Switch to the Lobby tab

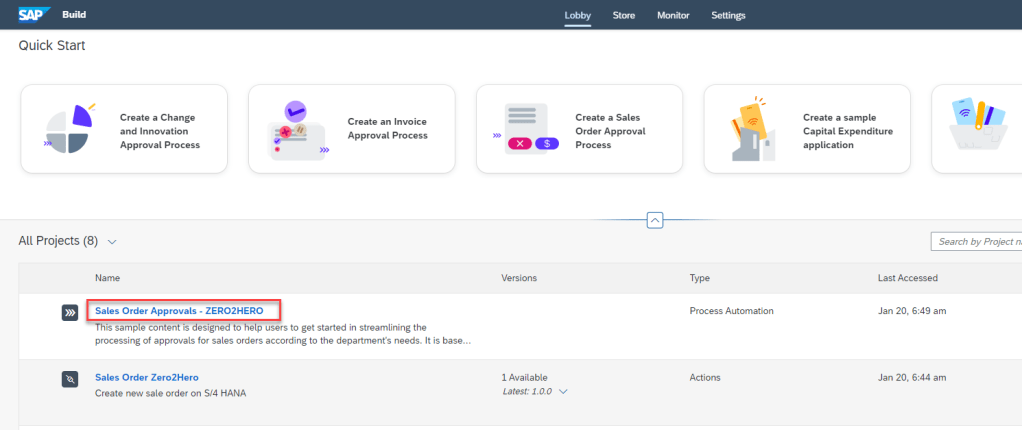(x=578, y=15)
